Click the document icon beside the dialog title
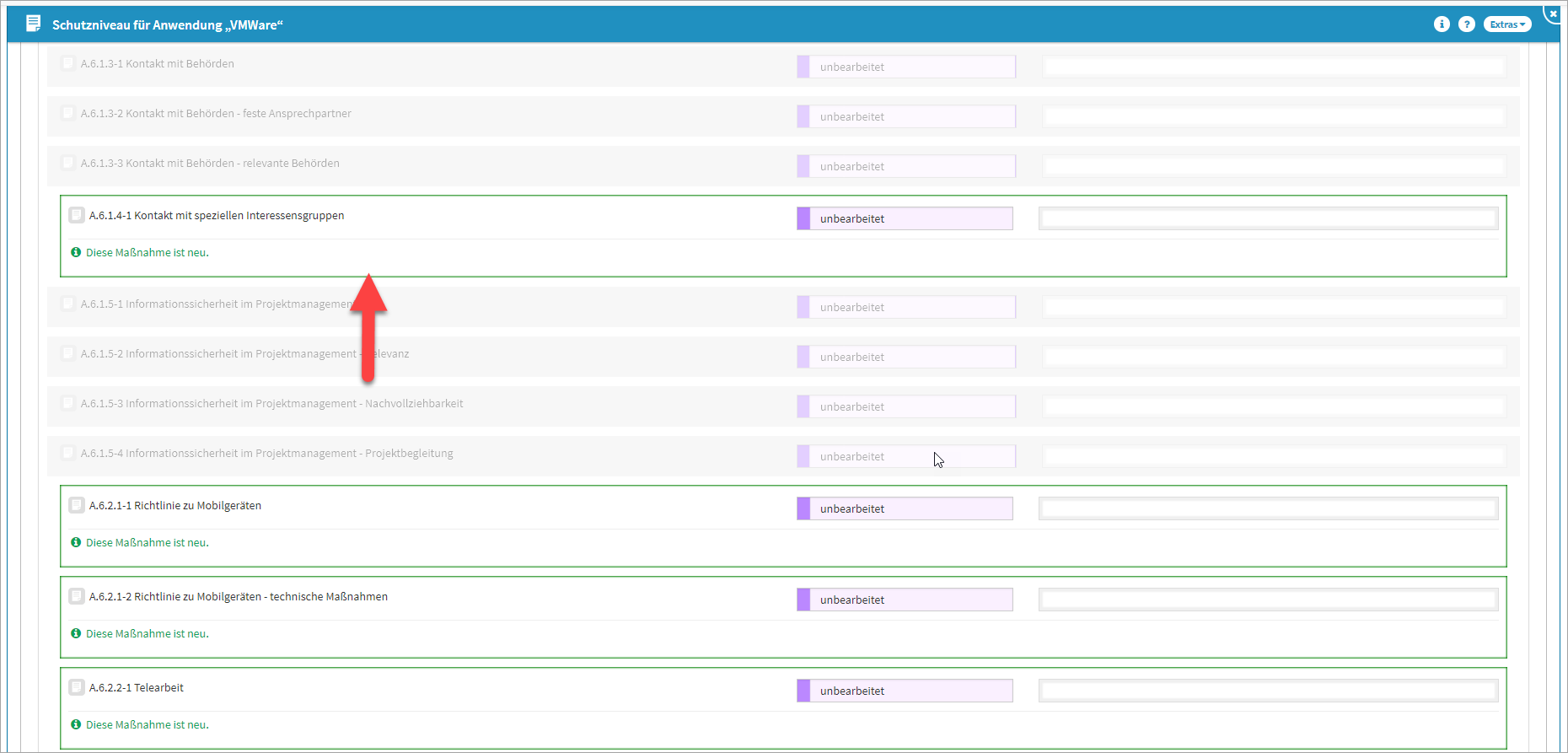 click(33, 24)
